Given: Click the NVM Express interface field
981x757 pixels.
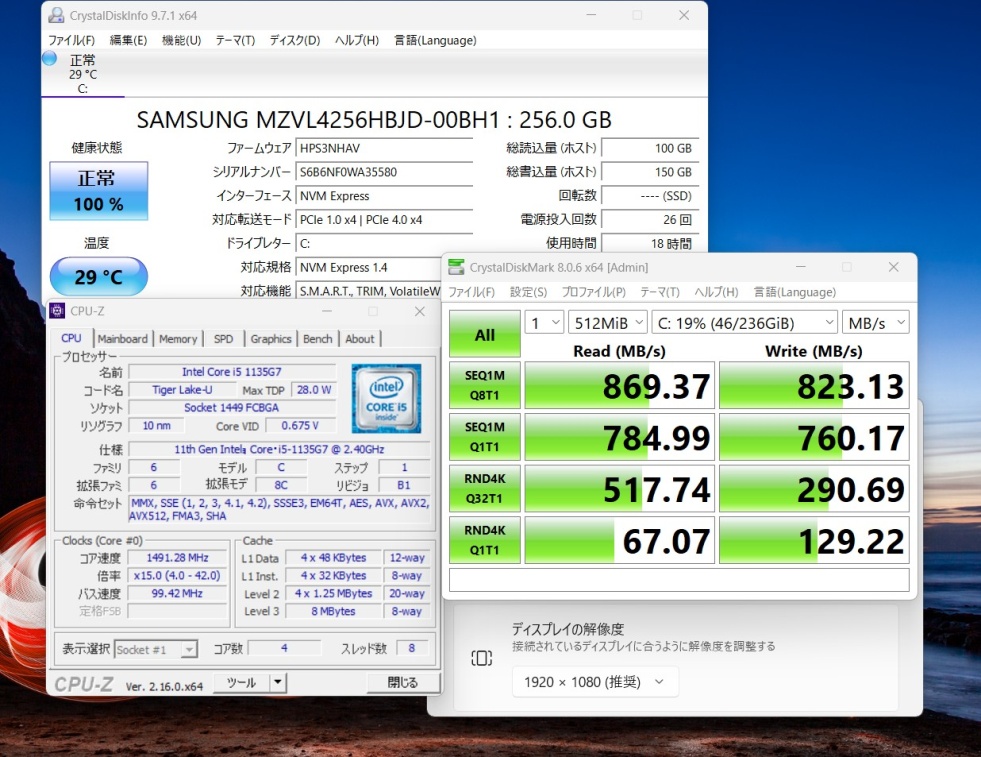Looking at the screenshot, I should point(384,196).
